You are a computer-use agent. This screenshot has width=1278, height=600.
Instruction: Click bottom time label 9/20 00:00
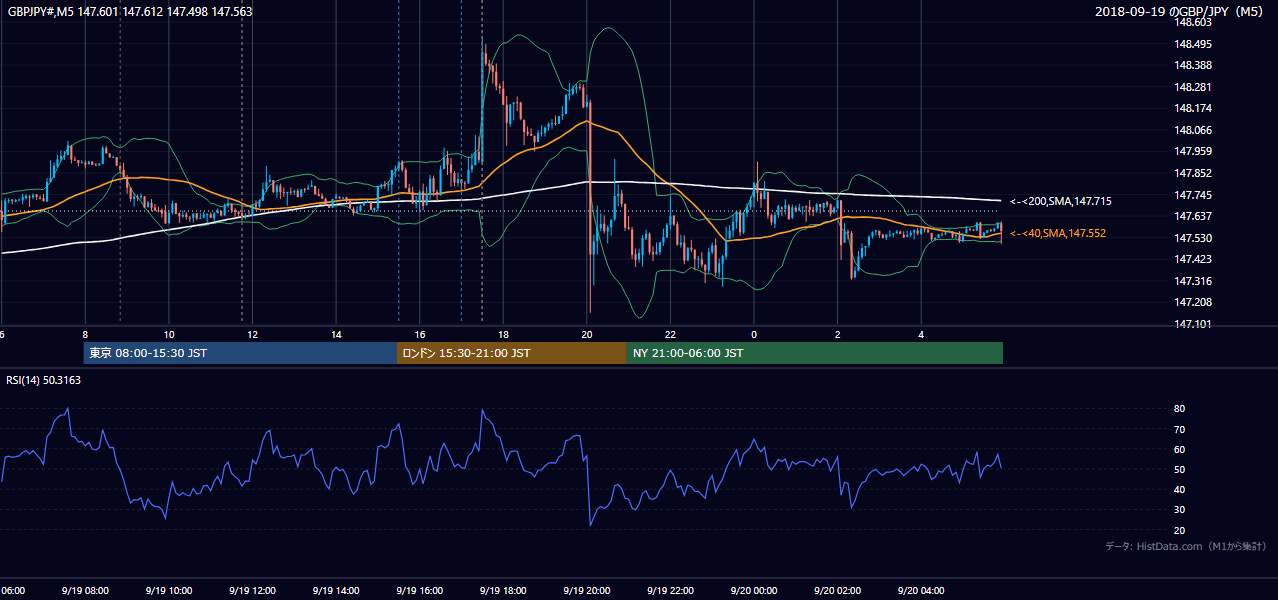(754, 590)
